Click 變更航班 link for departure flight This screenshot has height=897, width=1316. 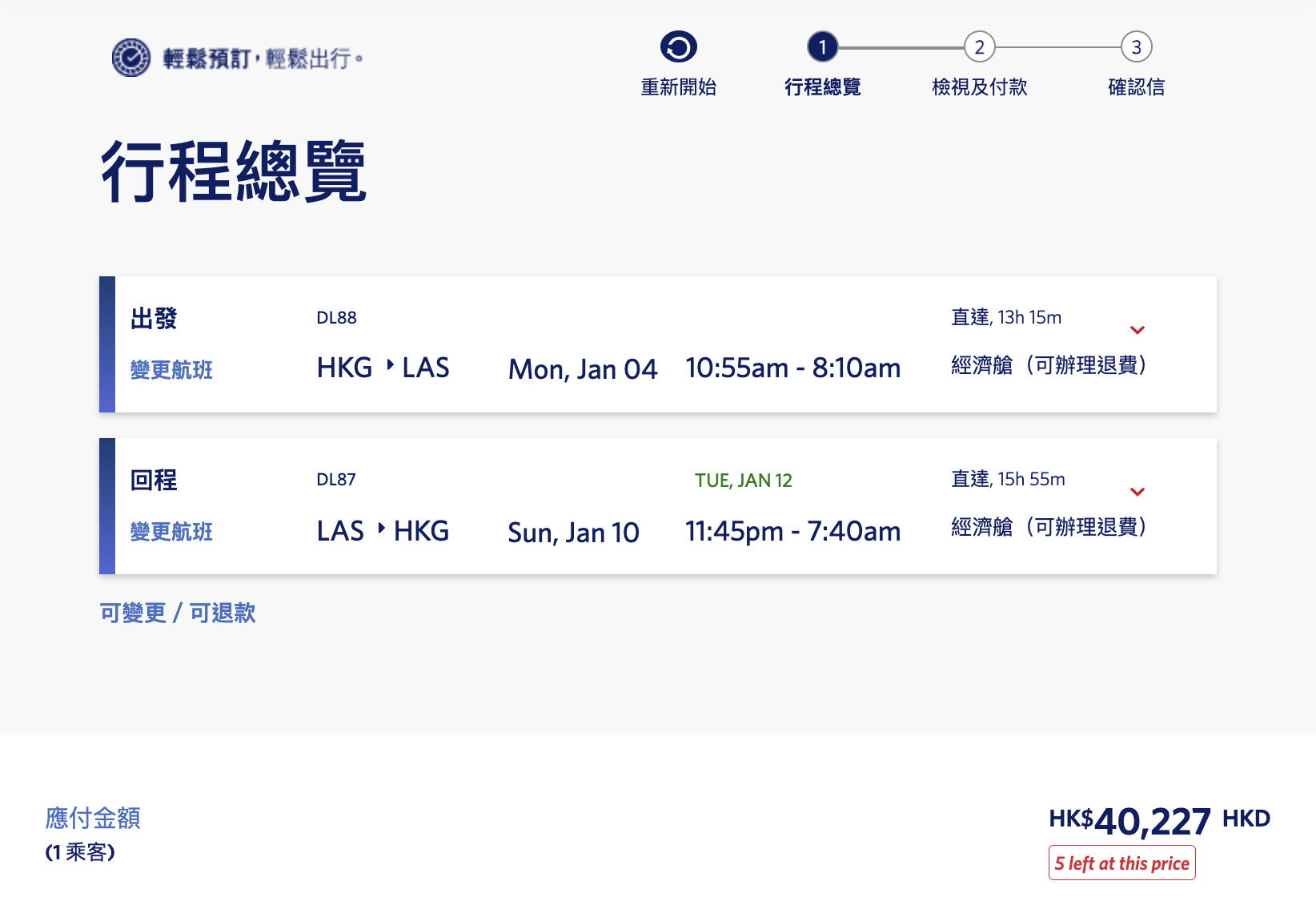click(x=171, y=370)
